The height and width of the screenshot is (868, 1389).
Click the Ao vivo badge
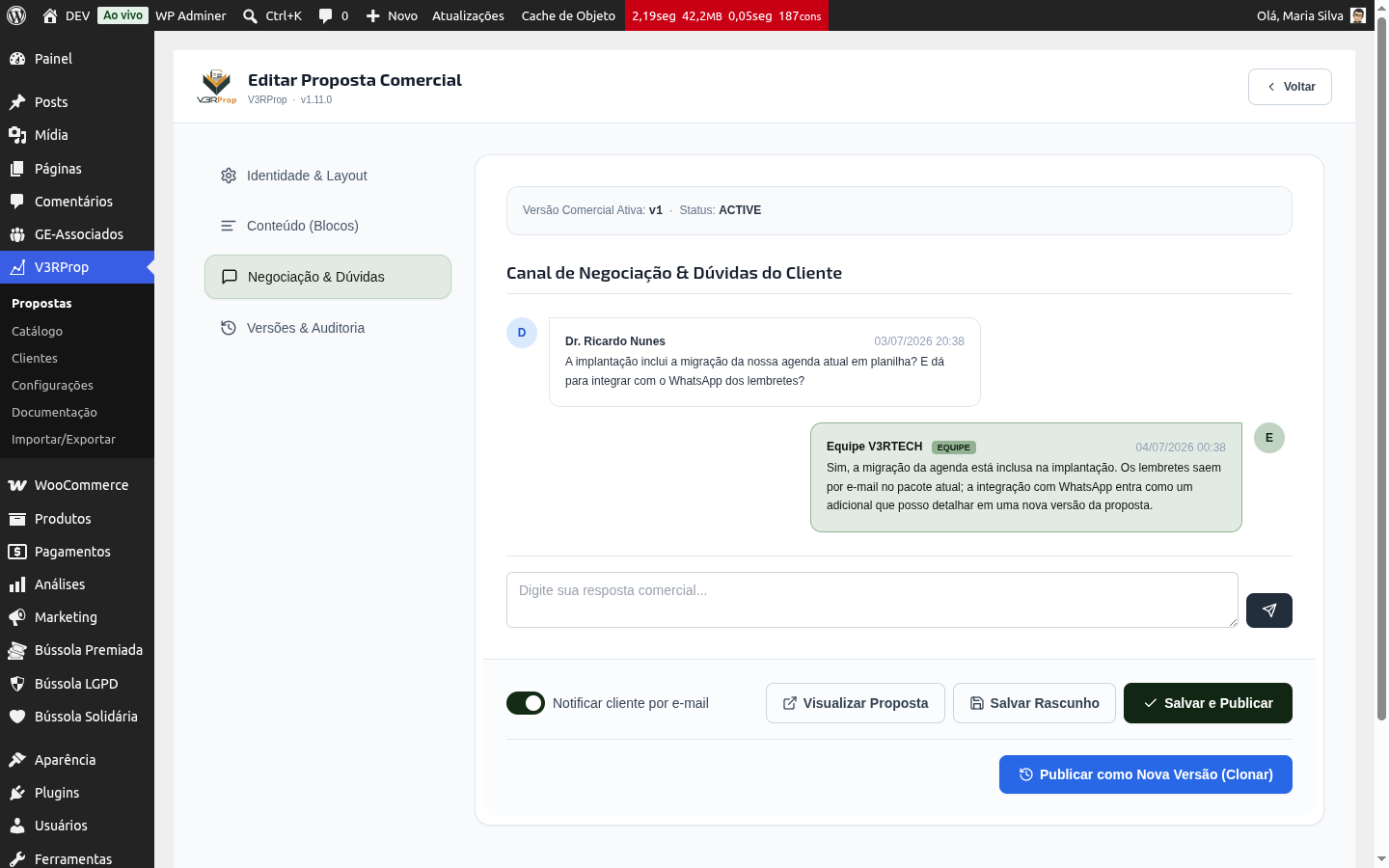tap(123, 15)
